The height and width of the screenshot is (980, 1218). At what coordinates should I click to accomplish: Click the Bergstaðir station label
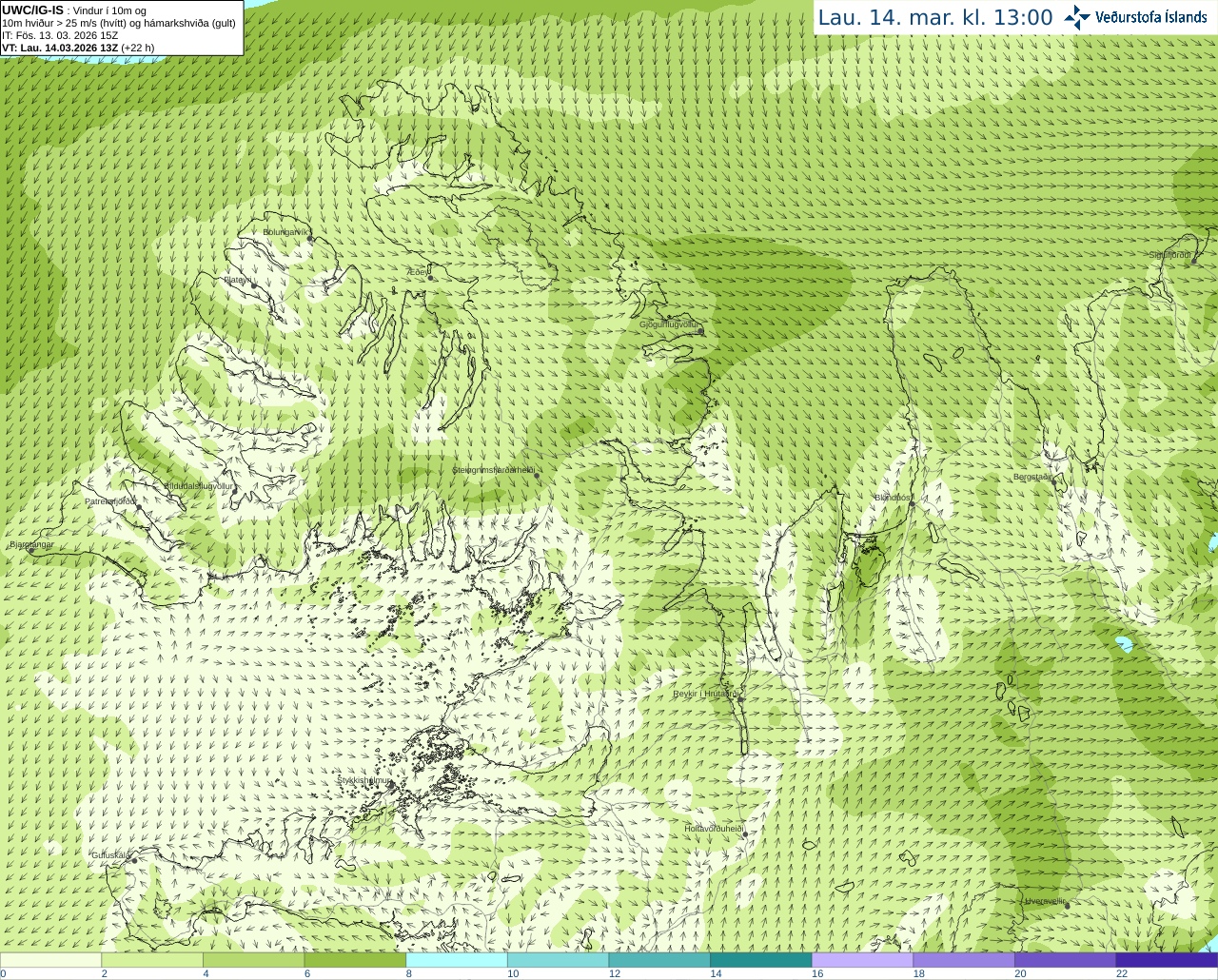pos(1035,477)
